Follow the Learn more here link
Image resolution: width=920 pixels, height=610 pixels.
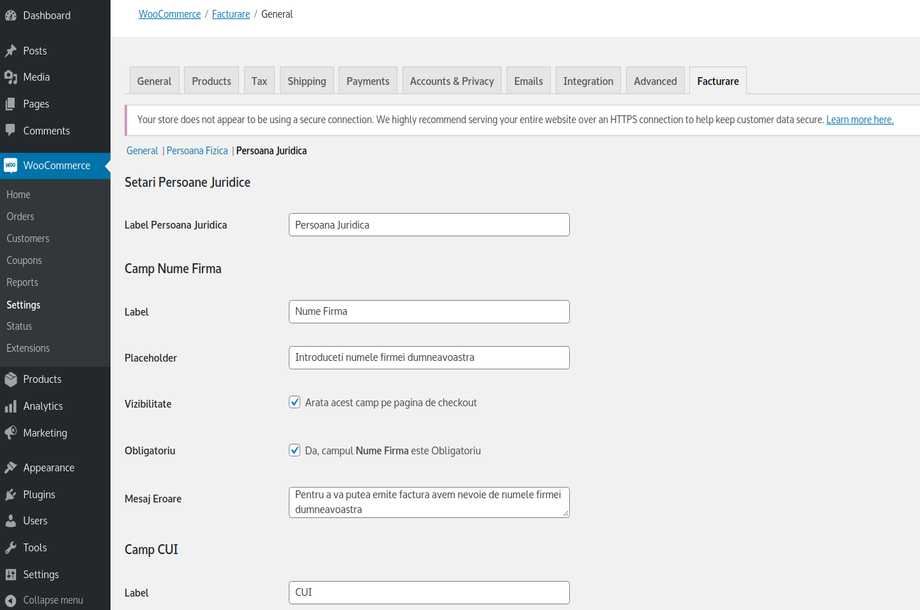[x=859, y=118]
